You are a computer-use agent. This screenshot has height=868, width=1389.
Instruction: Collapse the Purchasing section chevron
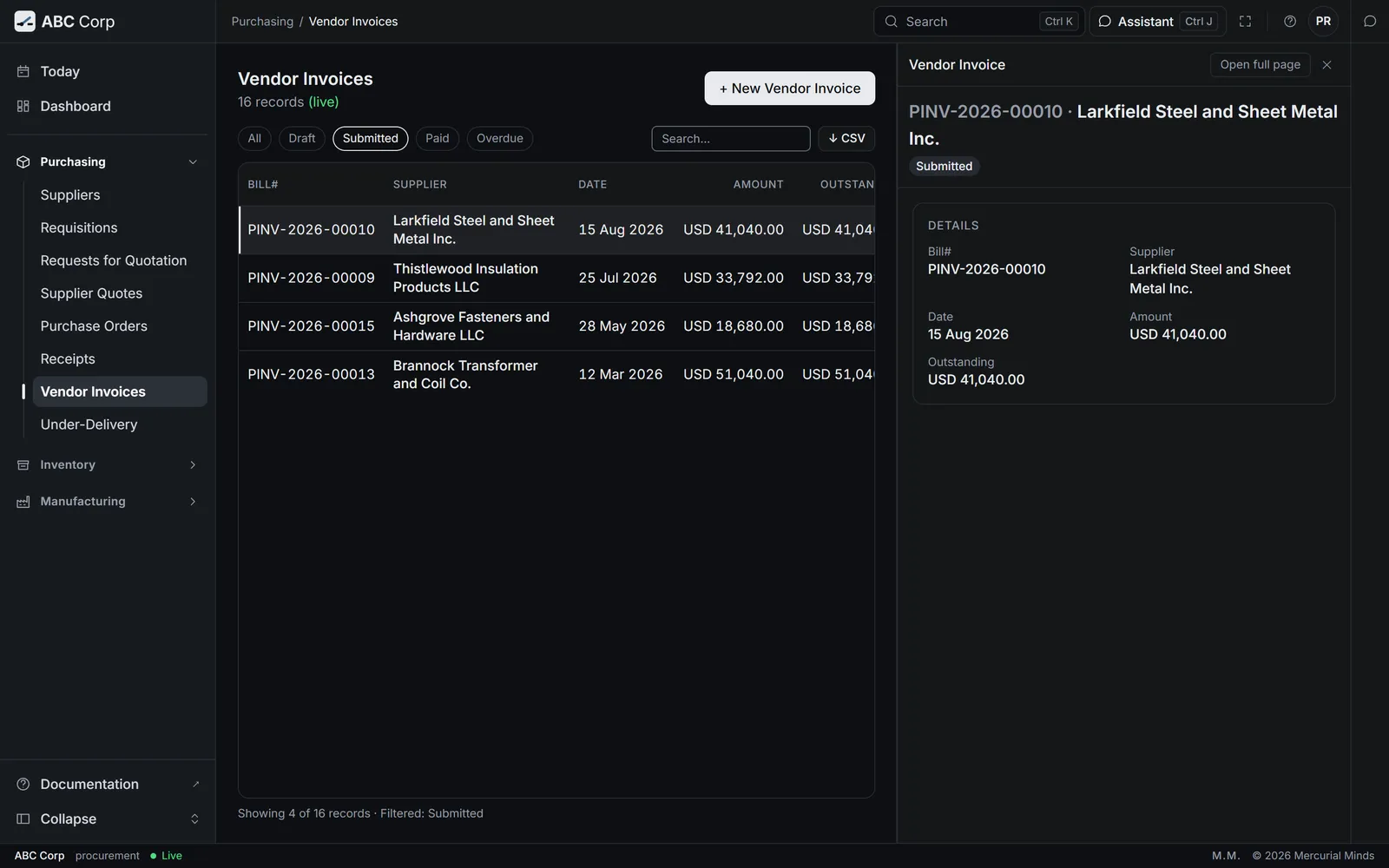tap(193, 162)
